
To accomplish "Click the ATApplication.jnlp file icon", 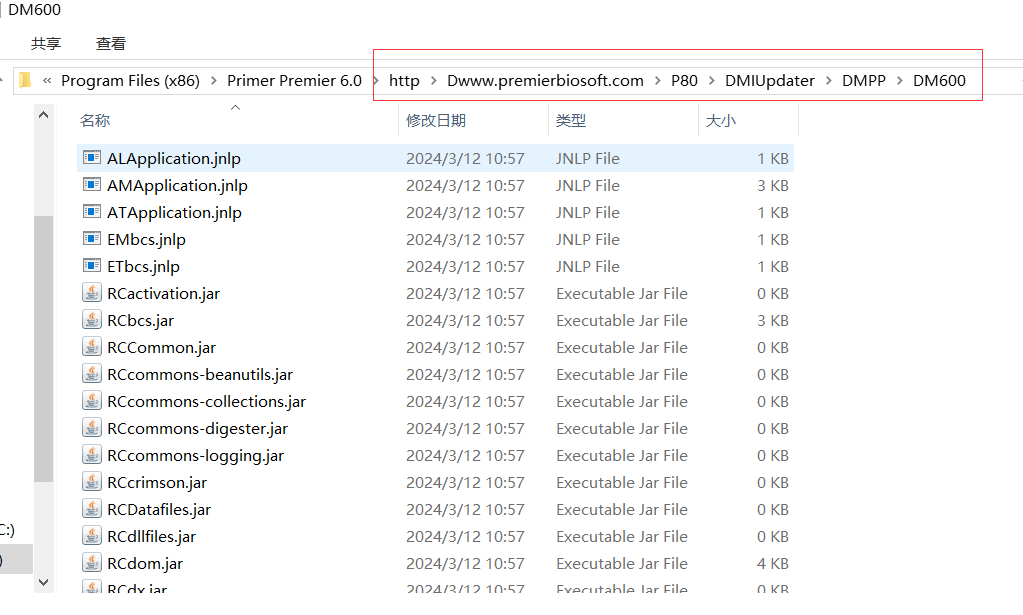I will tap(92, 212).
